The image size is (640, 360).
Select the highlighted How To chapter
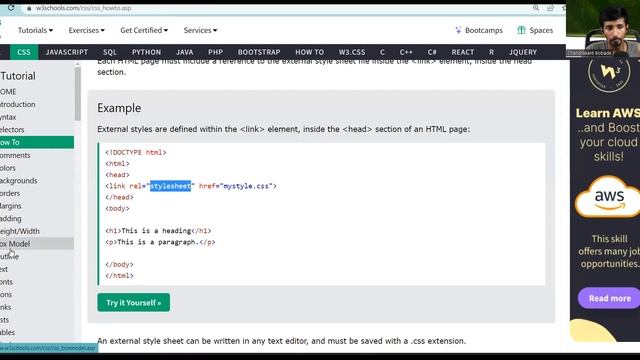(x=37, y=142)
